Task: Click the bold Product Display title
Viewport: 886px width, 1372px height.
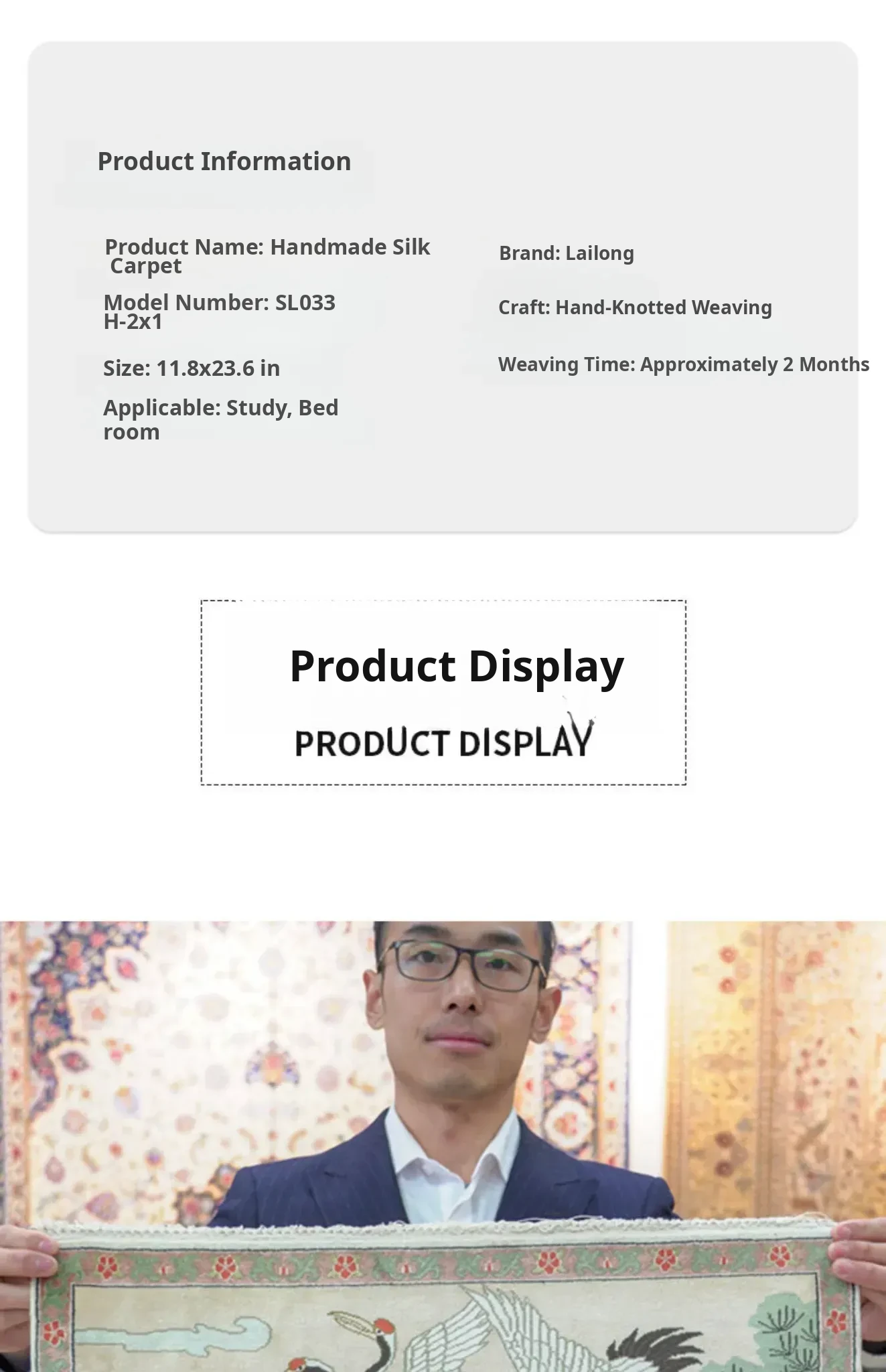Action: coord(457,666)
